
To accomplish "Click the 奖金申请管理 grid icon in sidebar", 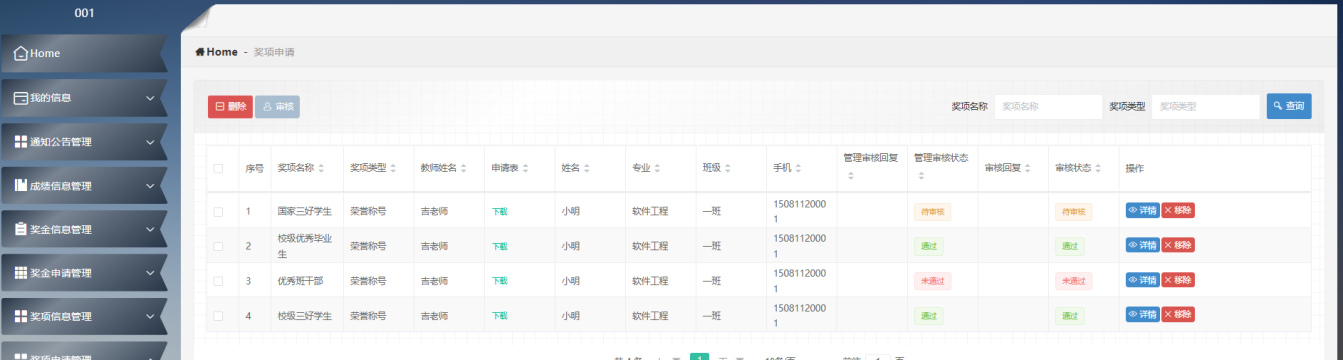I will coord(20,273).
